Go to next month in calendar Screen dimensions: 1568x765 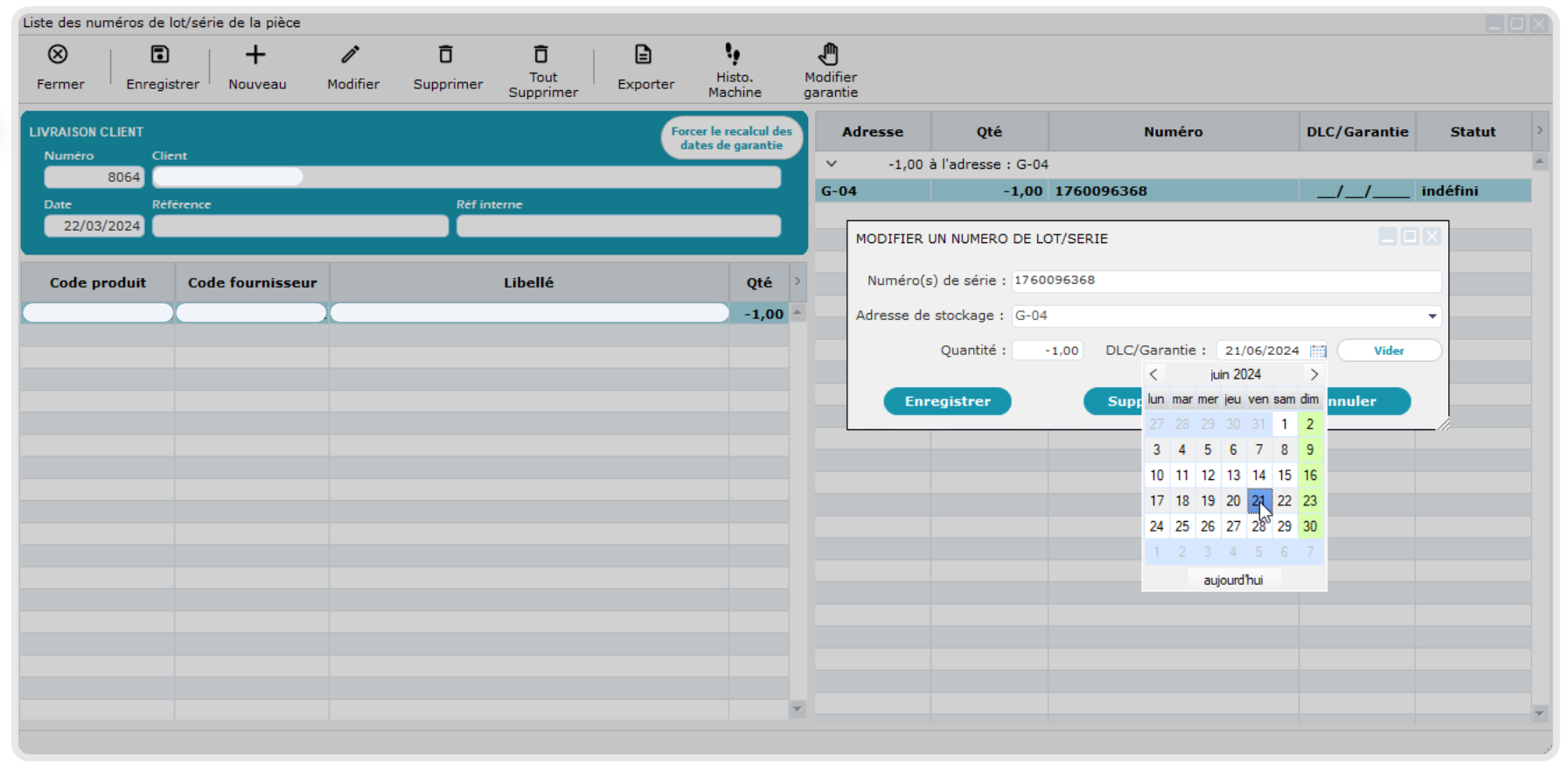[1314, 374]
